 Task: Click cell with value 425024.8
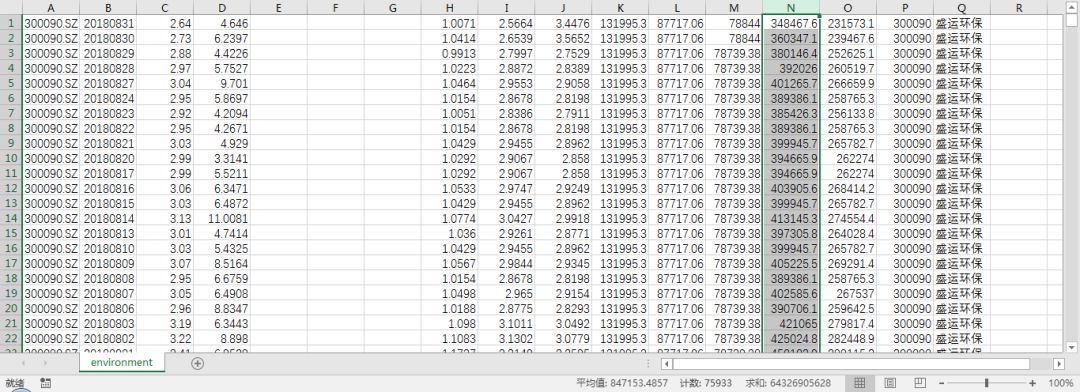(791, 338)
